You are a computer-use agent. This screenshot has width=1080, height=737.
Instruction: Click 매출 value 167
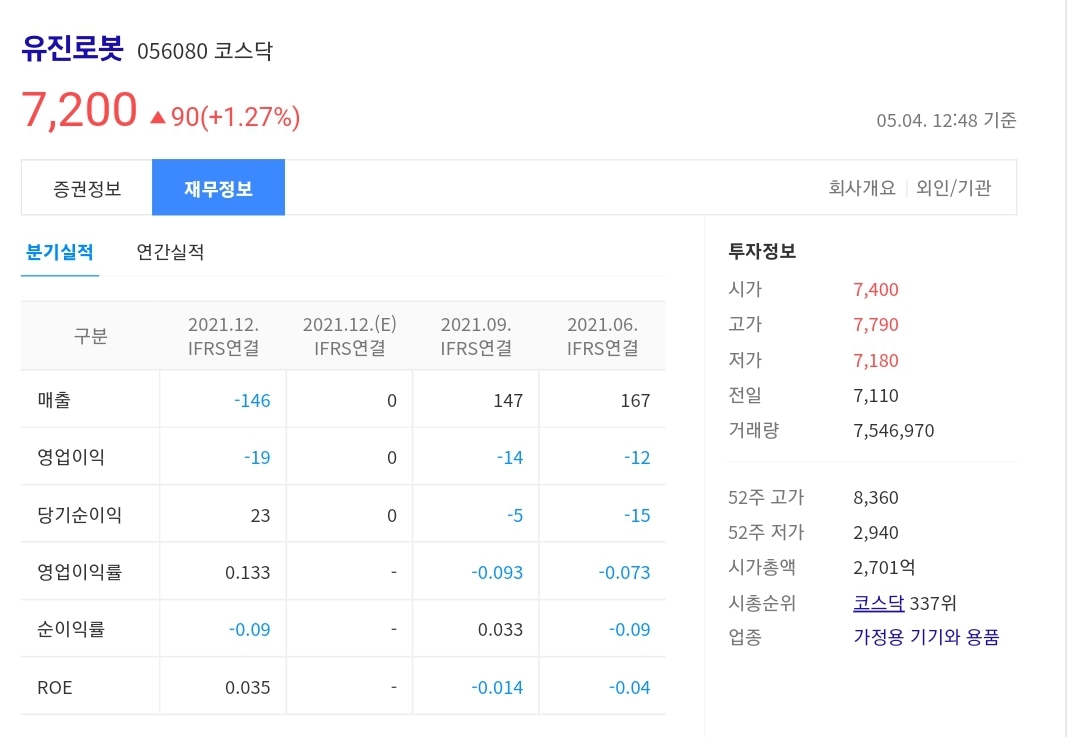(x=635, y=401)
